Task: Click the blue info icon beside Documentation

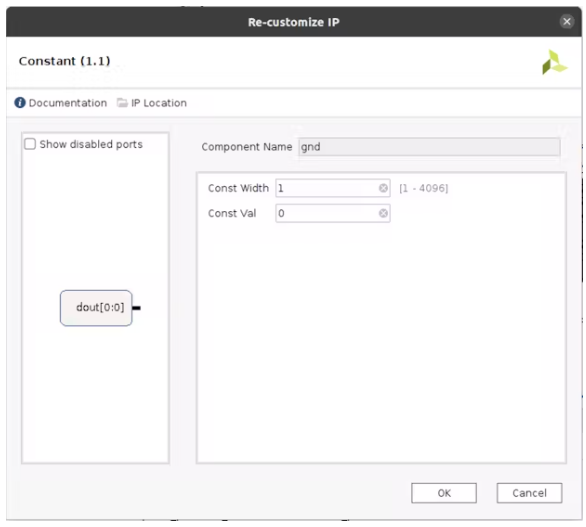Action: coord(20,102)
